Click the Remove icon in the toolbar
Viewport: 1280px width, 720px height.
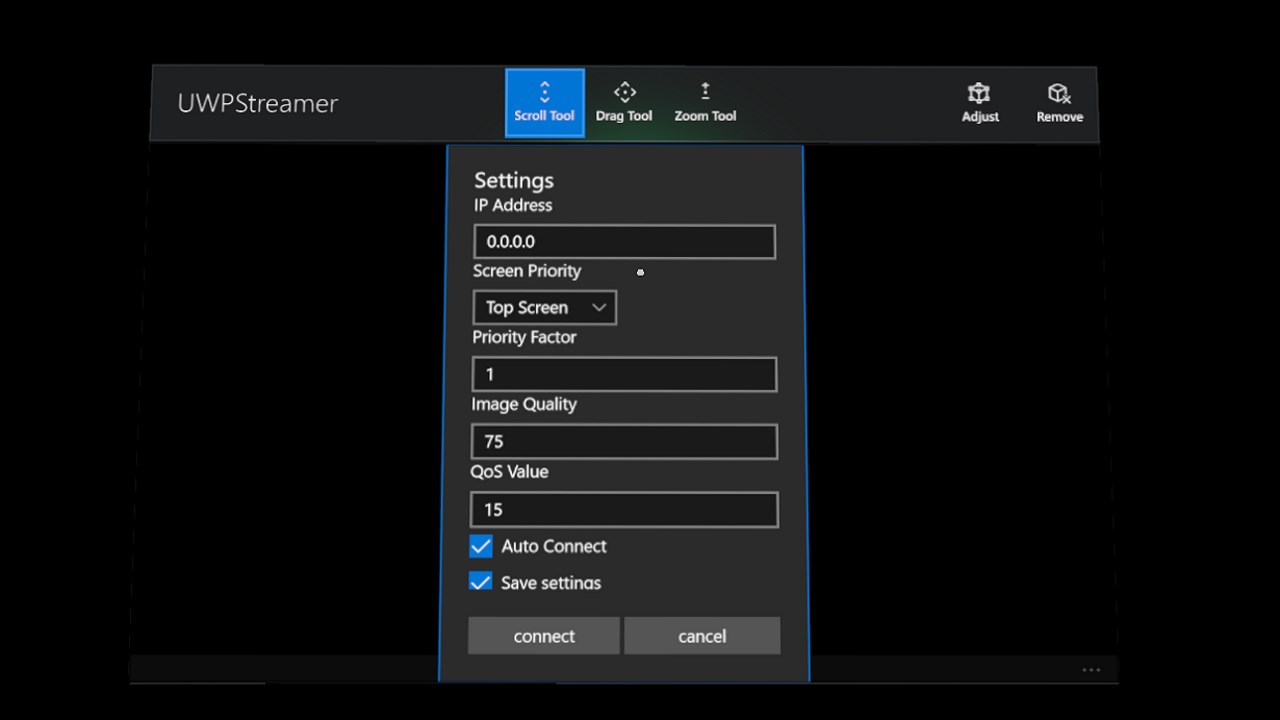[x=1058, y=100]
